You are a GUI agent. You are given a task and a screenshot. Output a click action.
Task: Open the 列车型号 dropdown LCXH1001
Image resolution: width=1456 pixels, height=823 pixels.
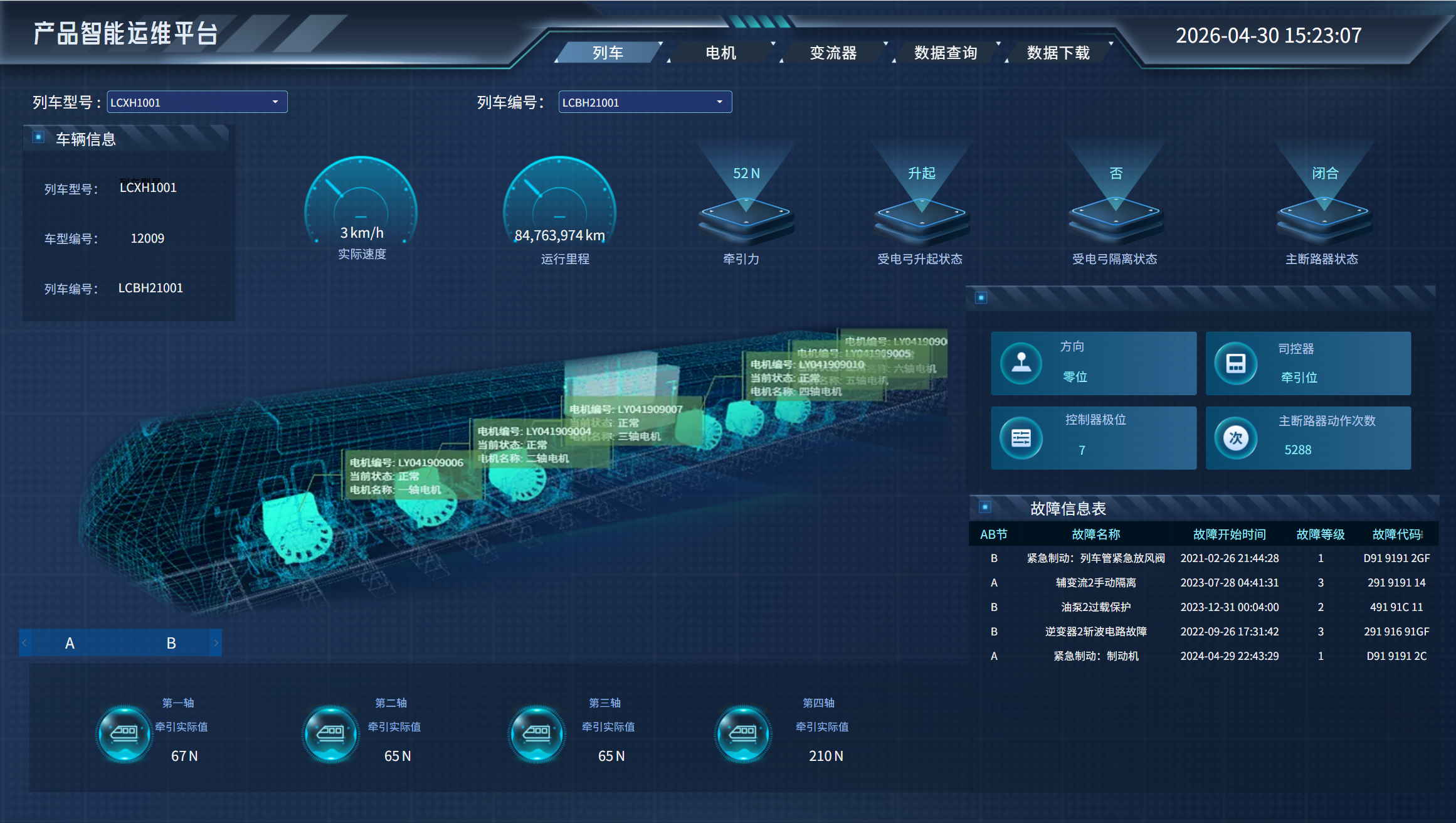point(197,102)
